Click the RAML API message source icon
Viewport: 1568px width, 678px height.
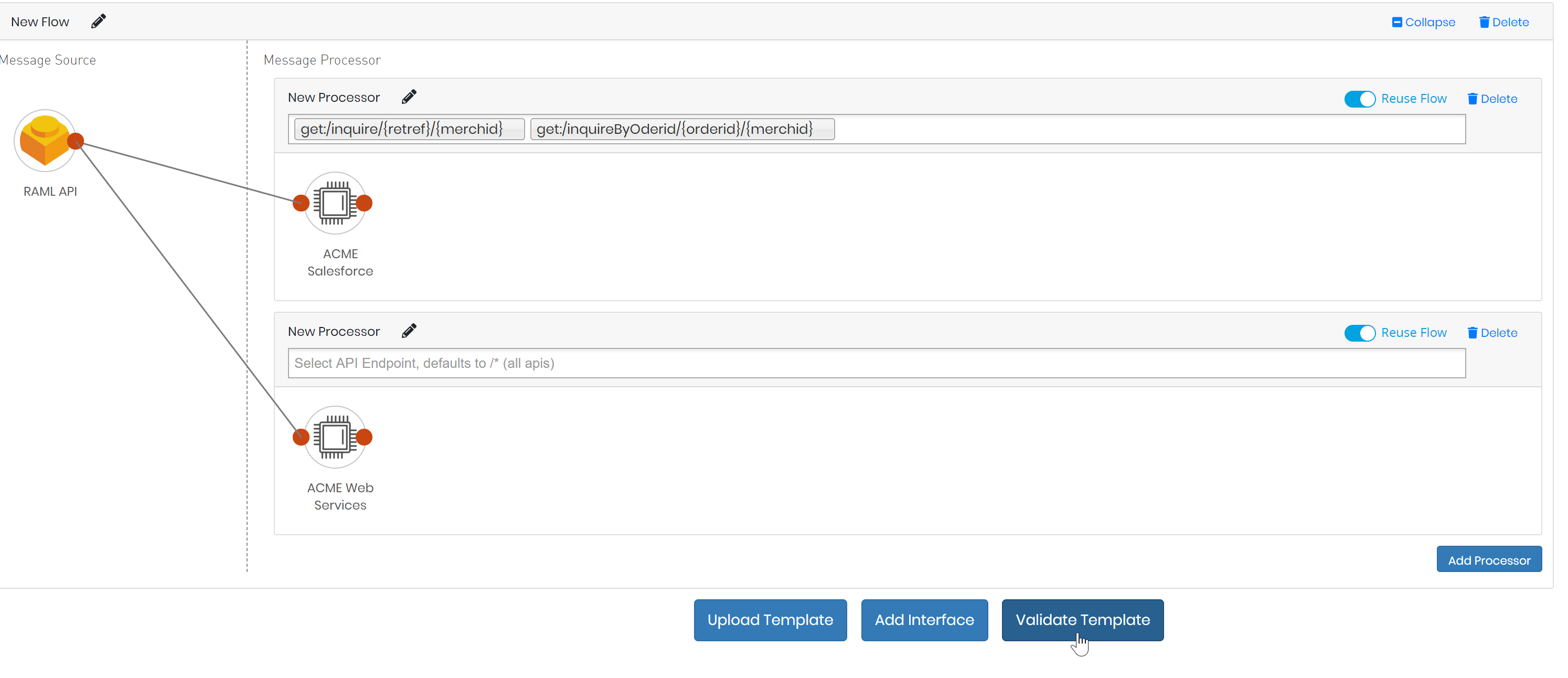pyautogui.click(x=45, y=141)
